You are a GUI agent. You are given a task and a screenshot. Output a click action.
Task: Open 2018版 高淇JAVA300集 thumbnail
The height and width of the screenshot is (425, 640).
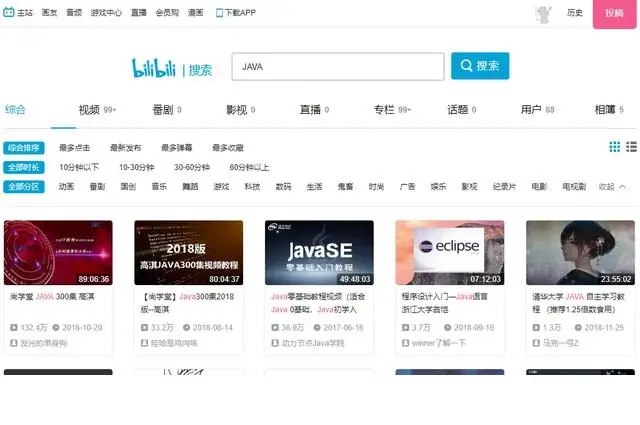(189, 253)
